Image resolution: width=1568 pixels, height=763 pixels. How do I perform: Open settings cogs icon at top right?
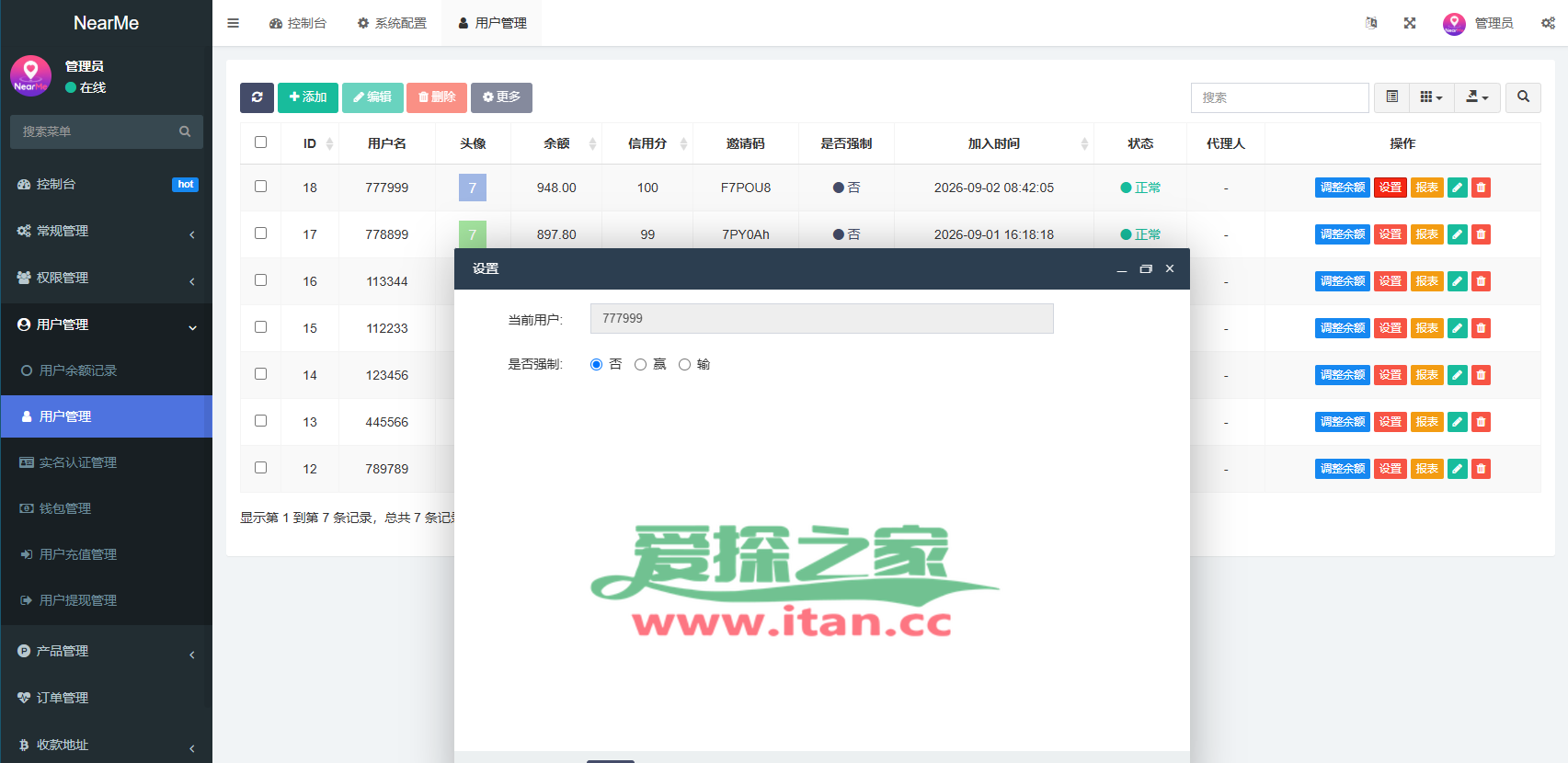1549,23
